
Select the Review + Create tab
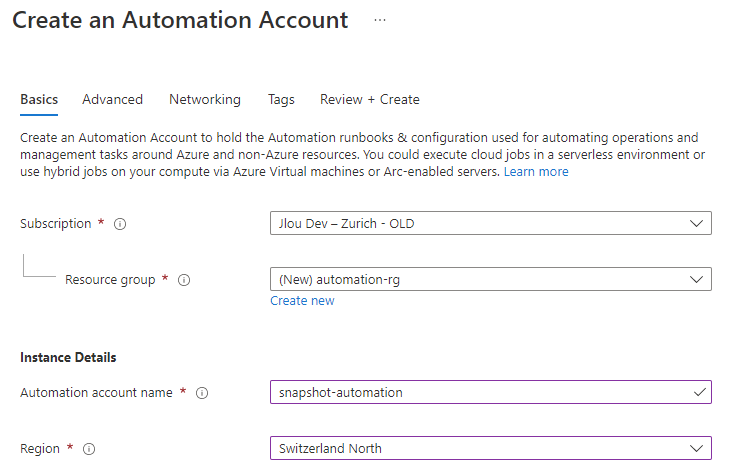click(370, 99)
